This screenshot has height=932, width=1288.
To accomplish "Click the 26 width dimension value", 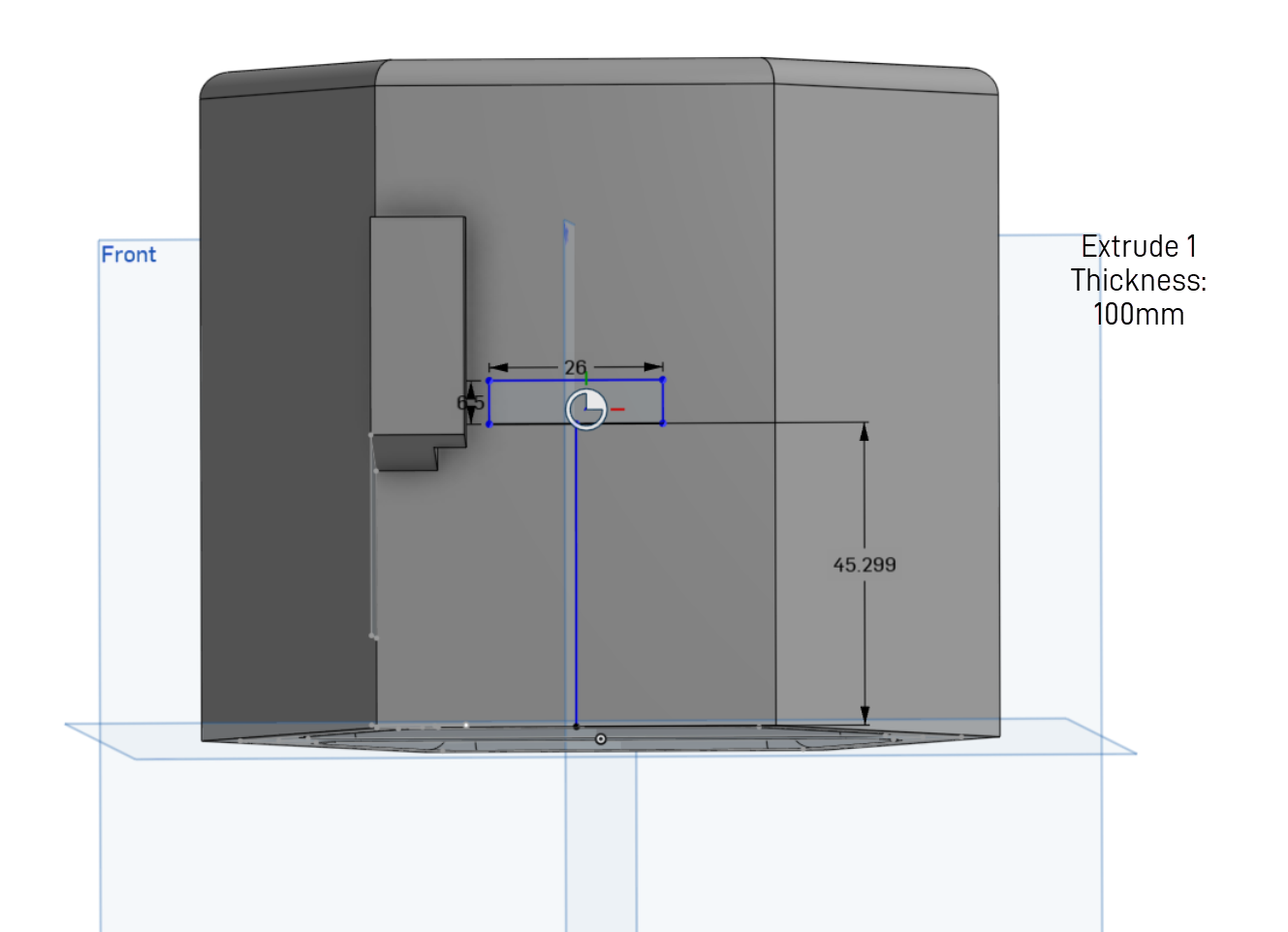I will tap(575, 367).
